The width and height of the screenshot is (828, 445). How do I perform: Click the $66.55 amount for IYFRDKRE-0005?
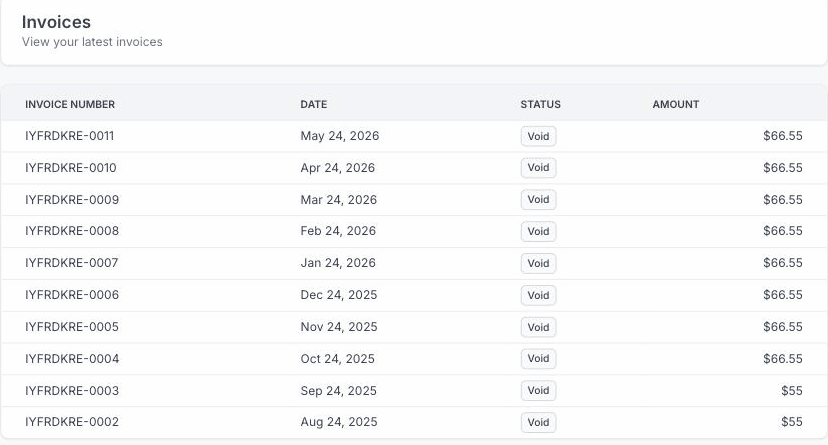783,327
